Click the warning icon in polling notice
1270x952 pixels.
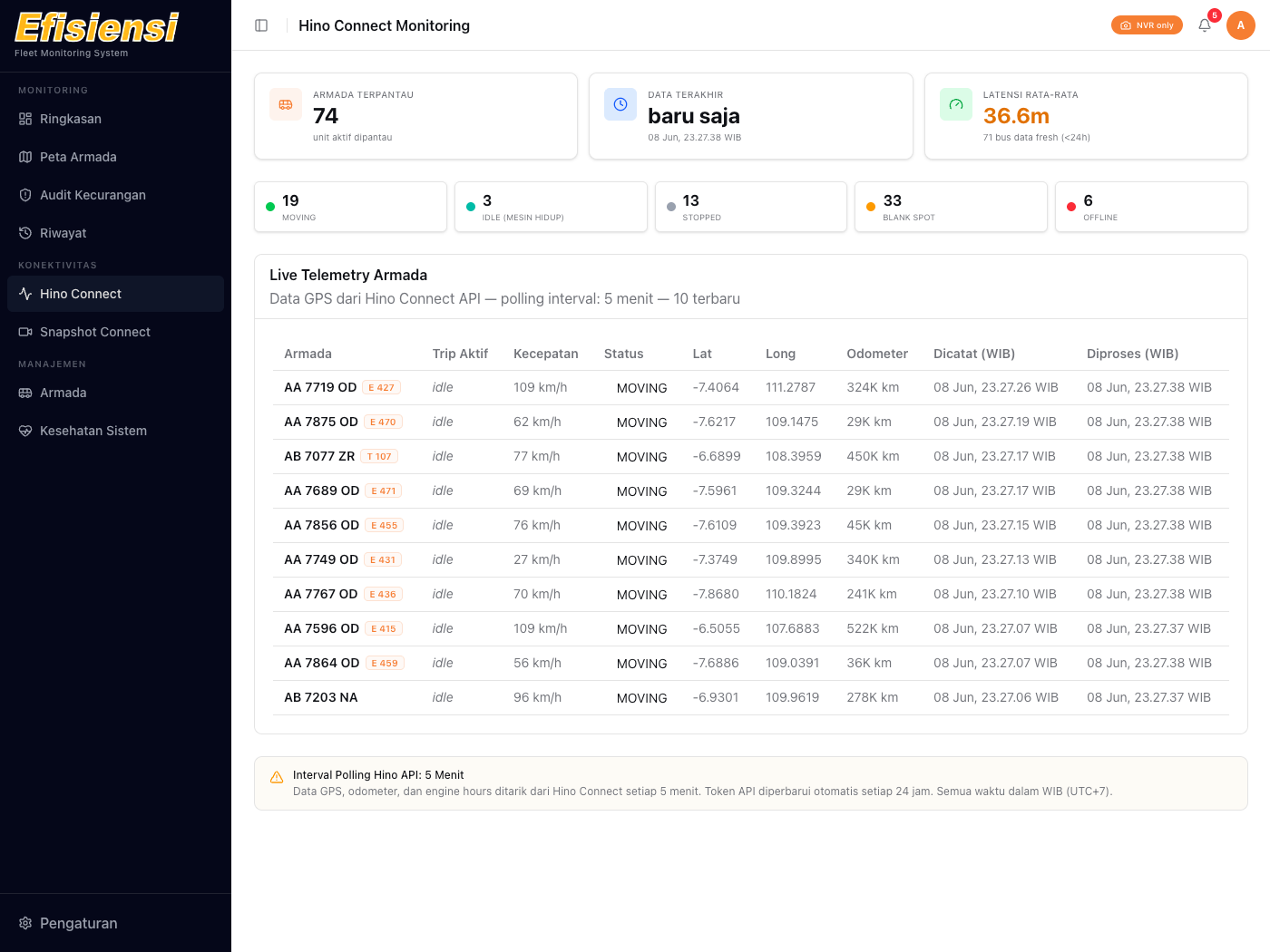(277, 777)
